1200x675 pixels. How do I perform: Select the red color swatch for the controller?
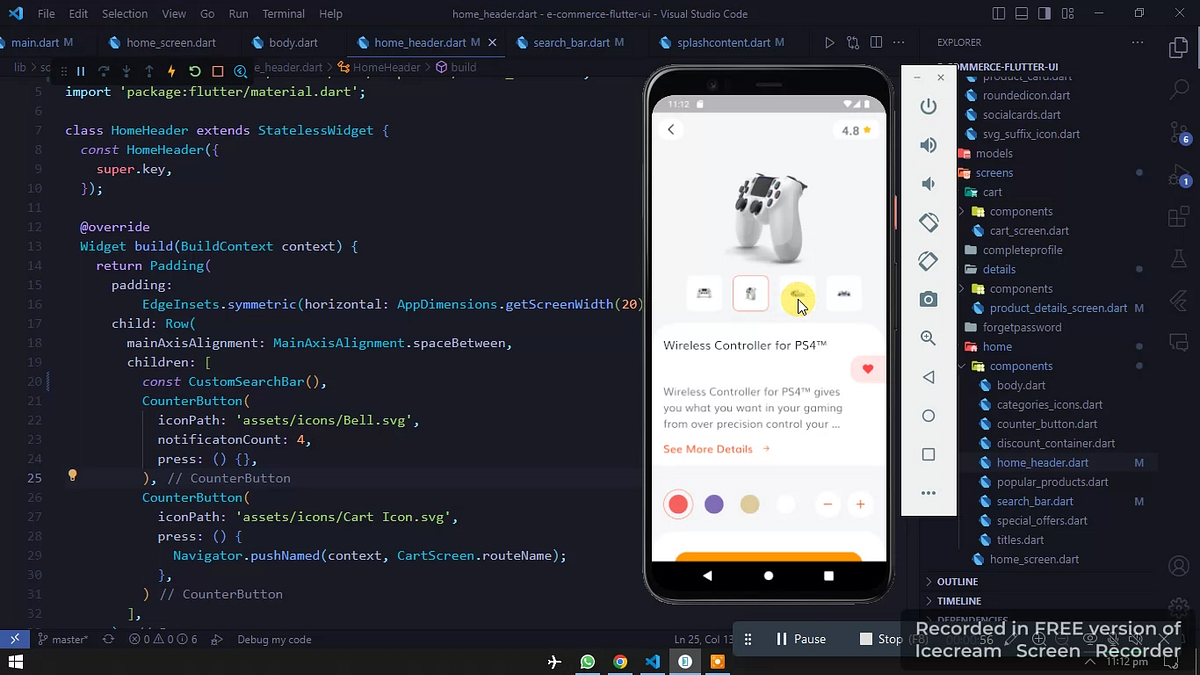click(x=678, y=504)
